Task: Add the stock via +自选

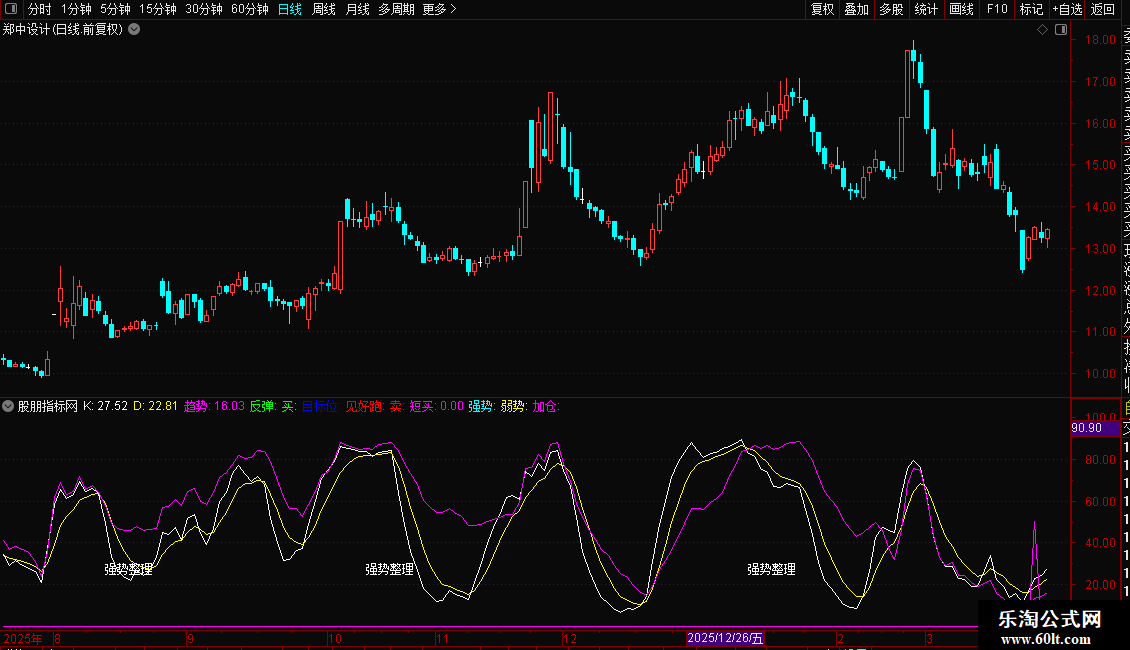Action: click(x=1067, y=9)
